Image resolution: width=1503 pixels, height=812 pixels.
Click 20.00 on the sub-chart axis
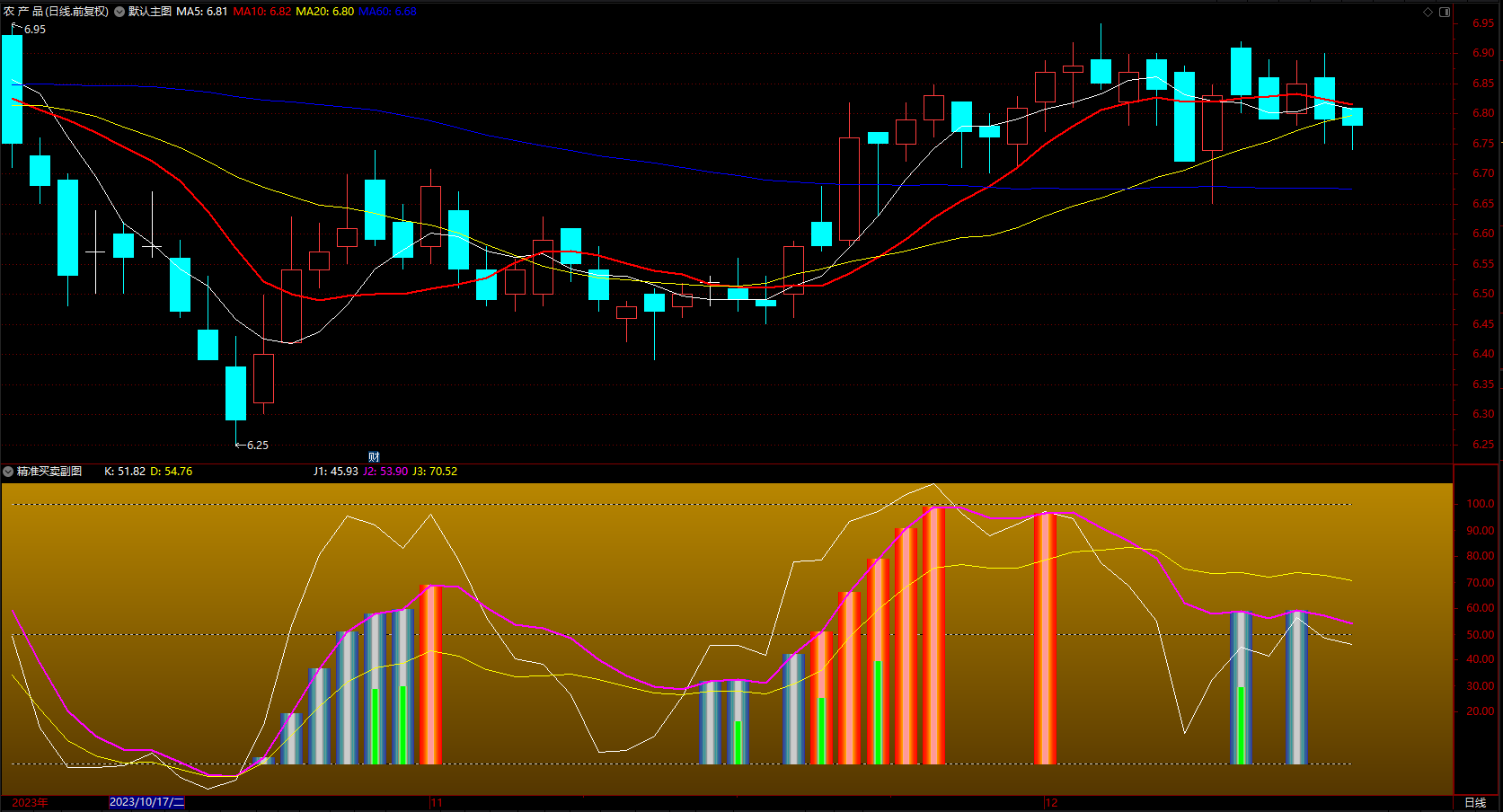pos(1481,711)
